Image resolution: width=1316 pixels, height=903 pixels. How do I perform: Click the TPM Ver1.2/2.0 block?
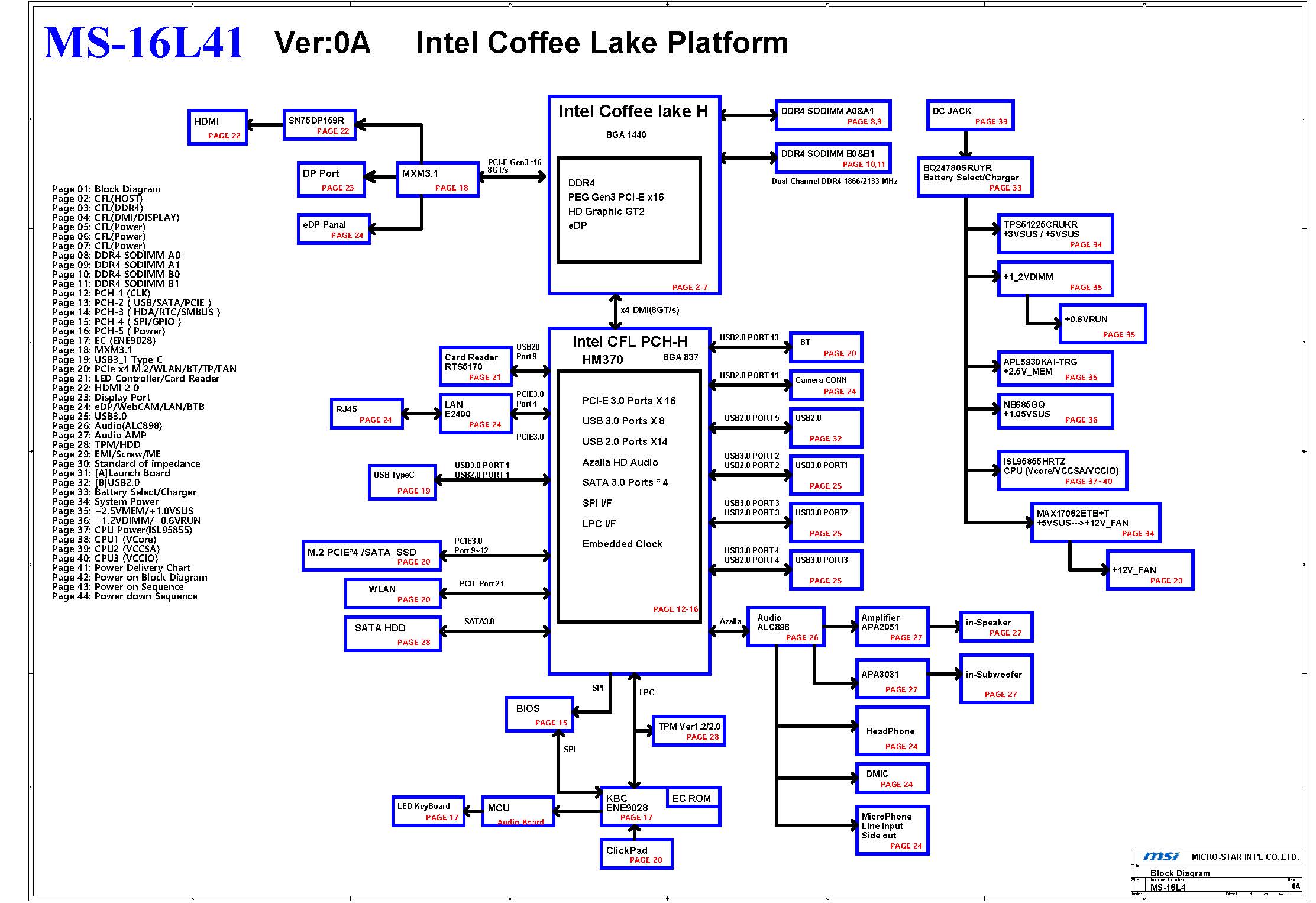click(x=689, y=731)
